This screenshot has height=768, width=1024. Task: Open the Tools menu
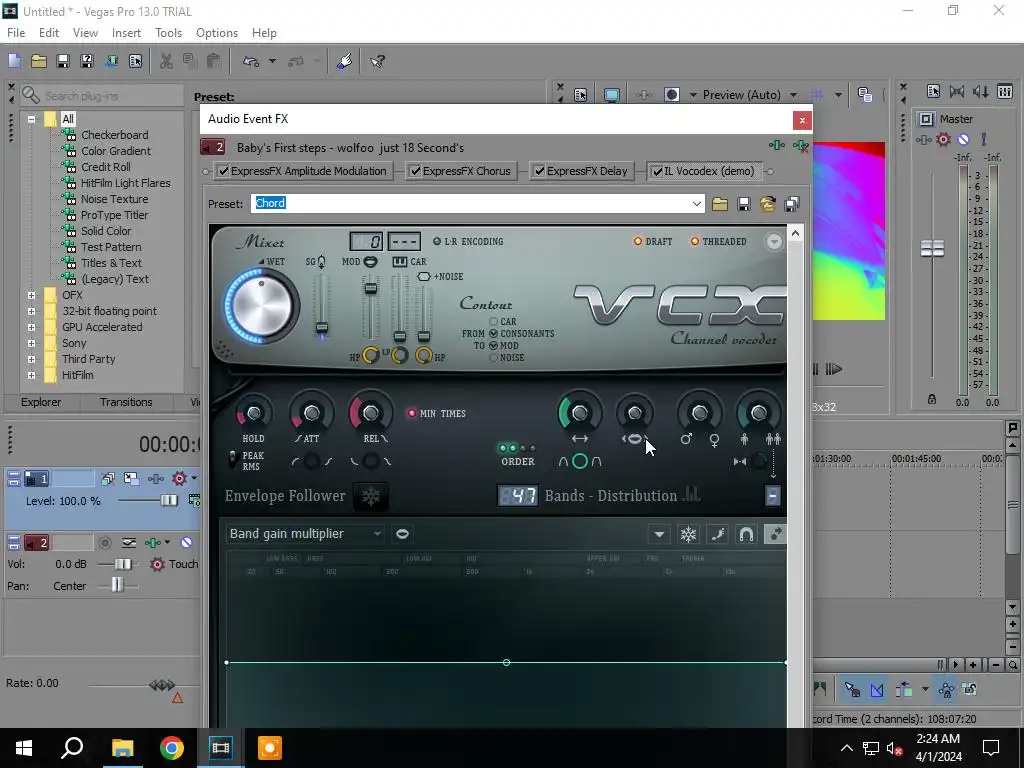coord(168,33)
